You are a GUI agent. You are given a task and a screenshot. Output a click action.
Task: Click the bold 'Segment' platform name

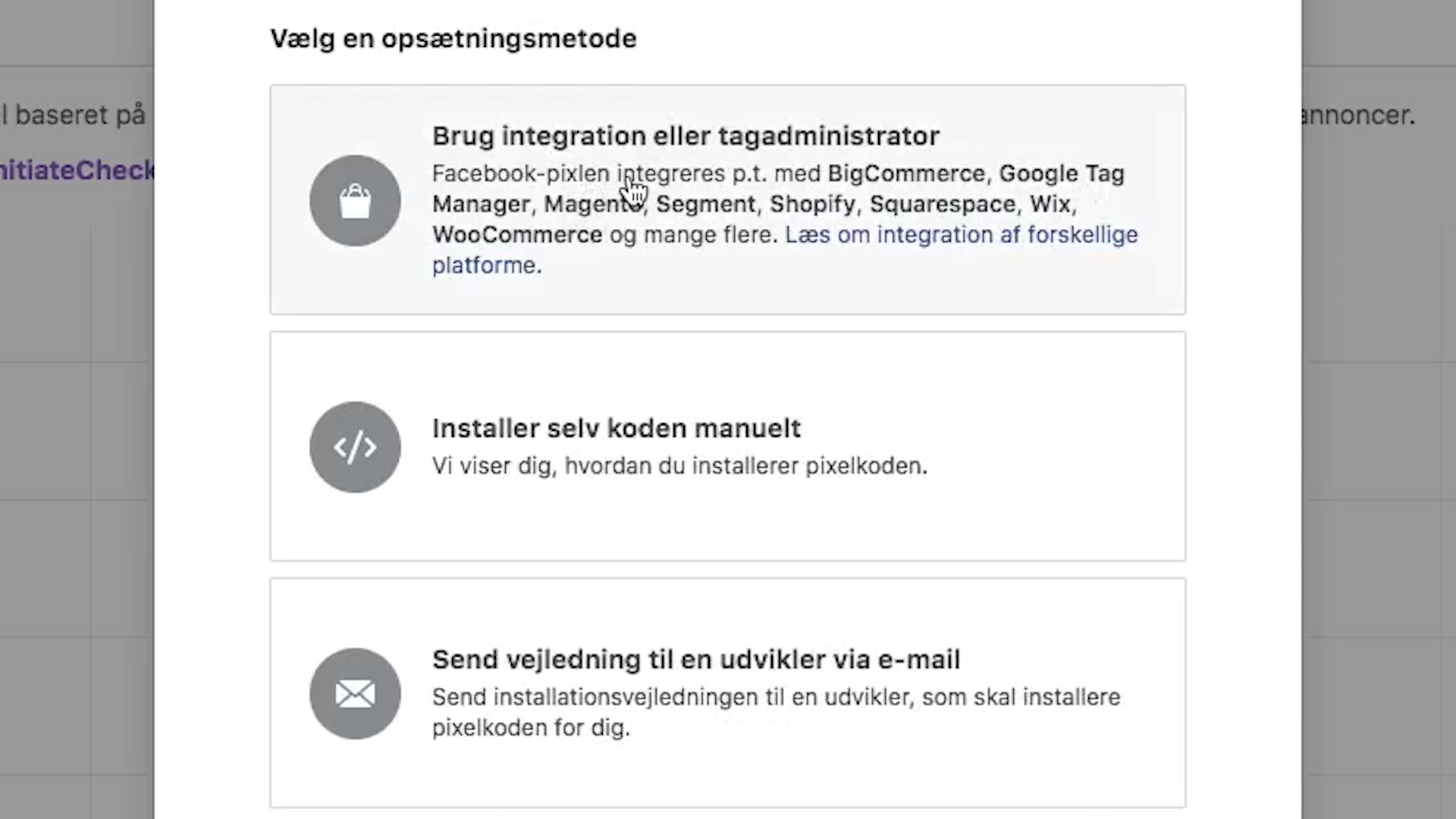tap(705, 205)
